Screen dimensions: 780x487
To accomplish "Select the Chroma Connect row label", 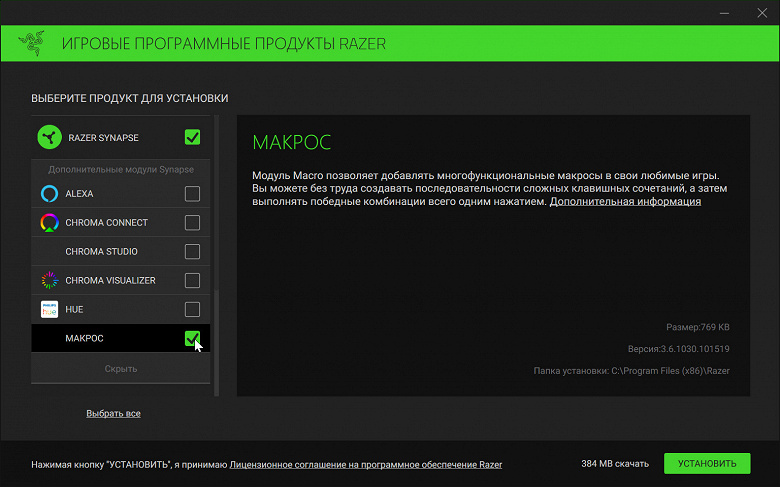I will tap(106, 222).
